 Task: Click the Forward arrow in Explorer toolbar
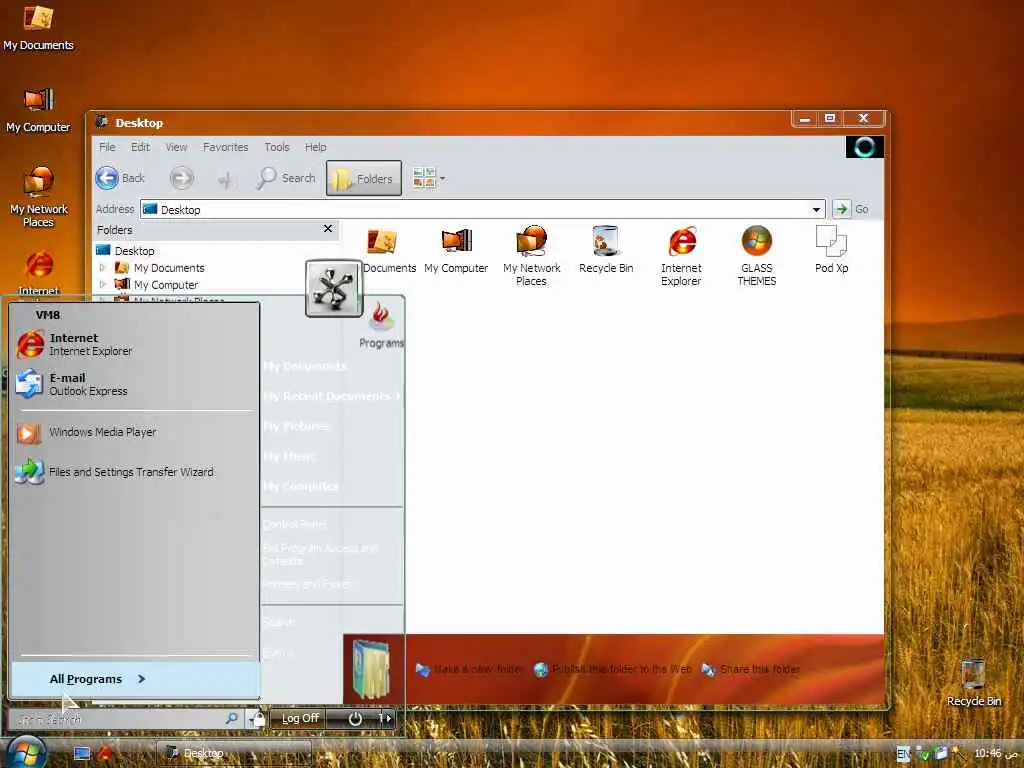click(x=182, y=178)
